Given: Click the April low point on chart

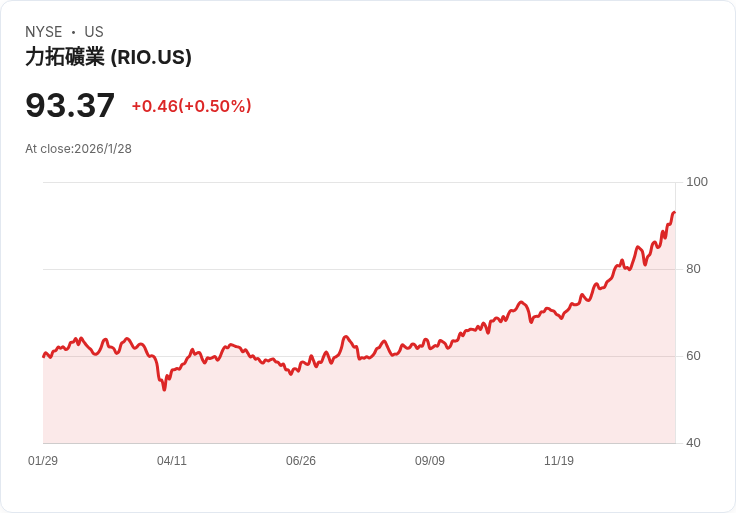Looking at the screenshot, I should [164, 389].
